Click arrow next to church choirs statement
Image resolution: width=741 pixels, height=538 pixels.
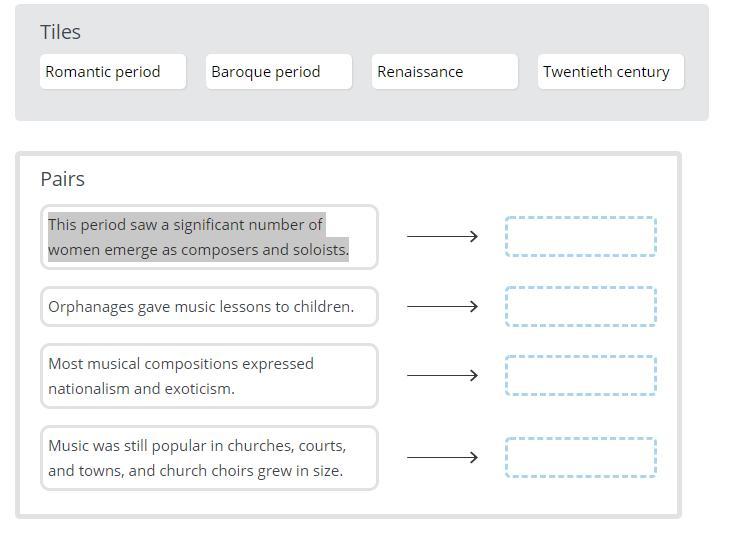coord(442,458)
